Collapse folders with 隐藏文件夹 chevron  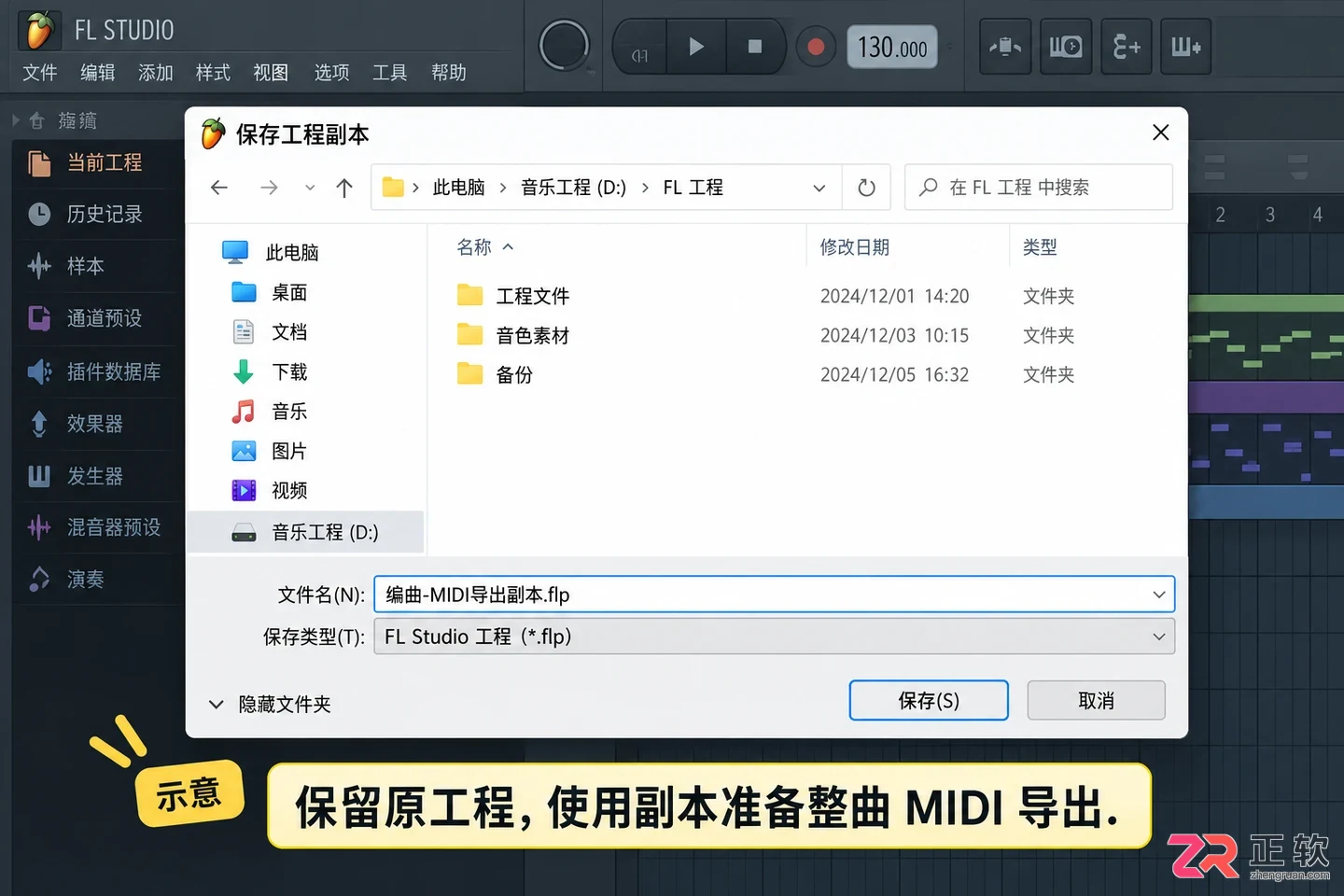click(217, 704)
